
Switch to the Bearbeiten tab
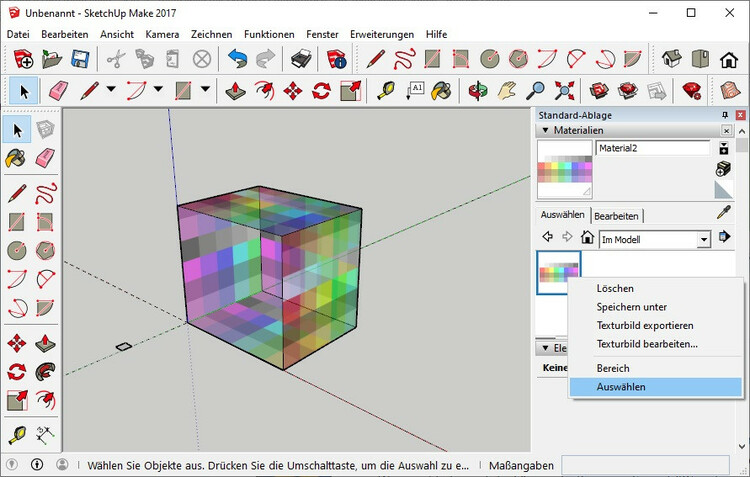(616, 215)
